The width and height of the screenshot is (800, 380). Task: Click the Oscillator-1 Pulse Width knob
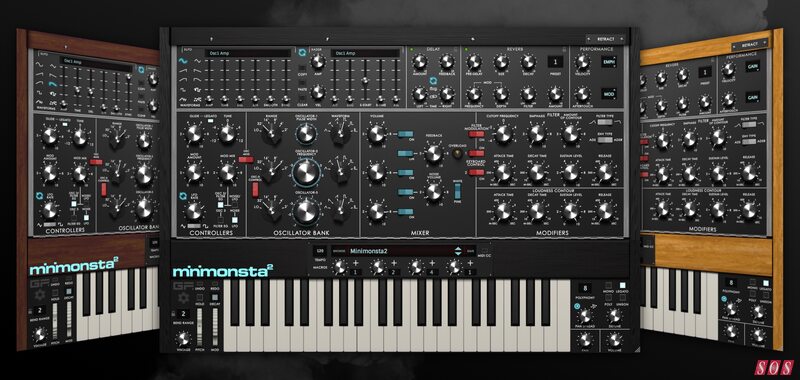(305, 133)
